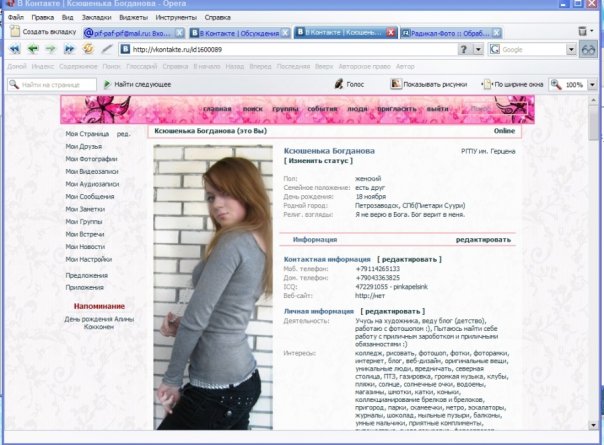
Task: Switch to В Контакте Обсуждения tab
Action: coord(239,33)
